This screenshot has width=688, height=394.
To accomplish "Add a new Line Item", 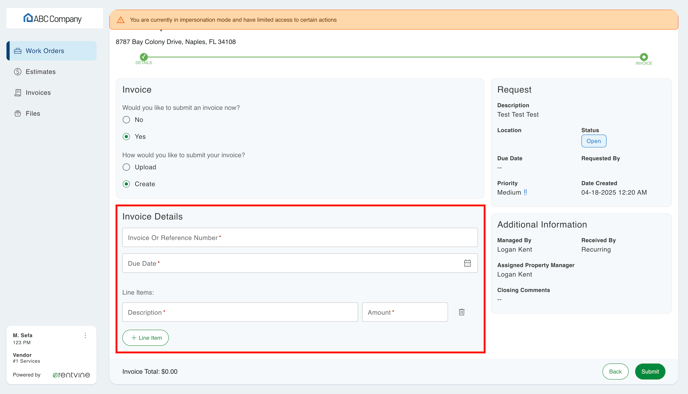I will [146, 337].
